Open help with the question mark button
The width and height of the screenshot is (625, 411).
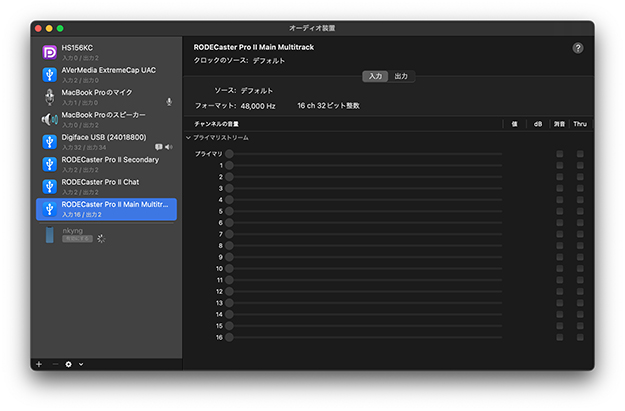[x=578, y=48]
